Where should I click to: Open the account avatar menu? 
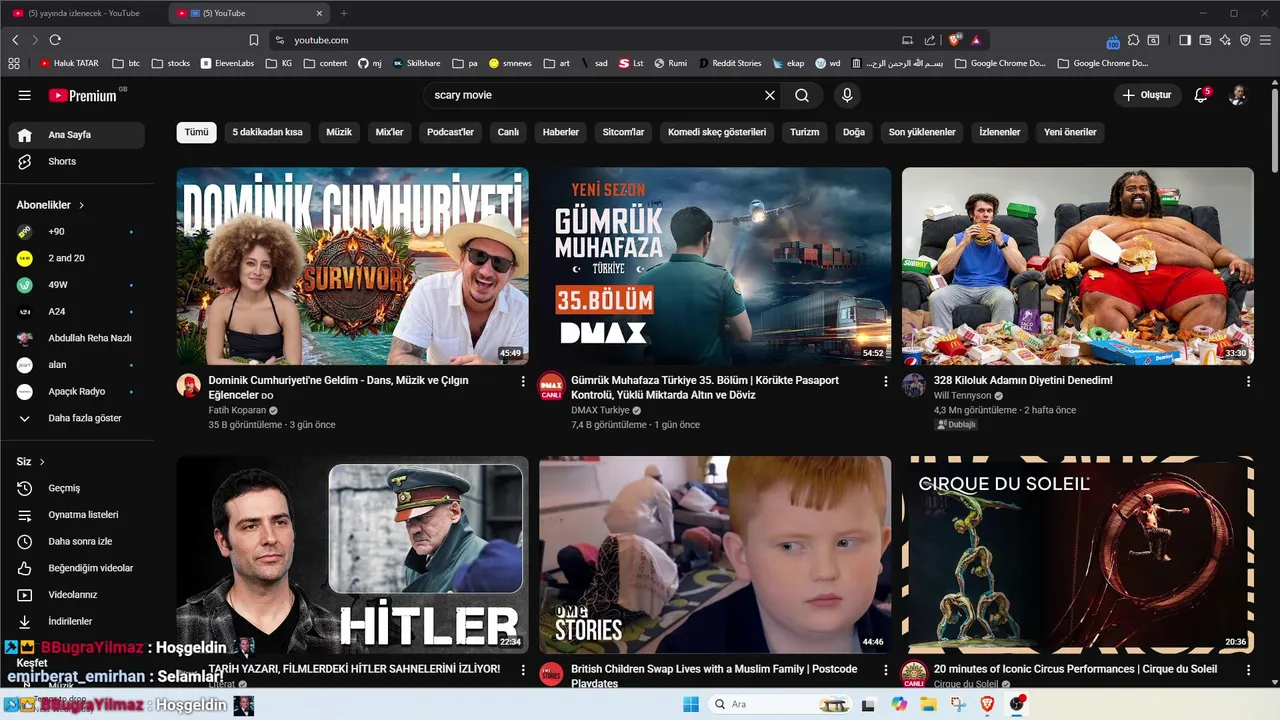[x=1238, y=95]
